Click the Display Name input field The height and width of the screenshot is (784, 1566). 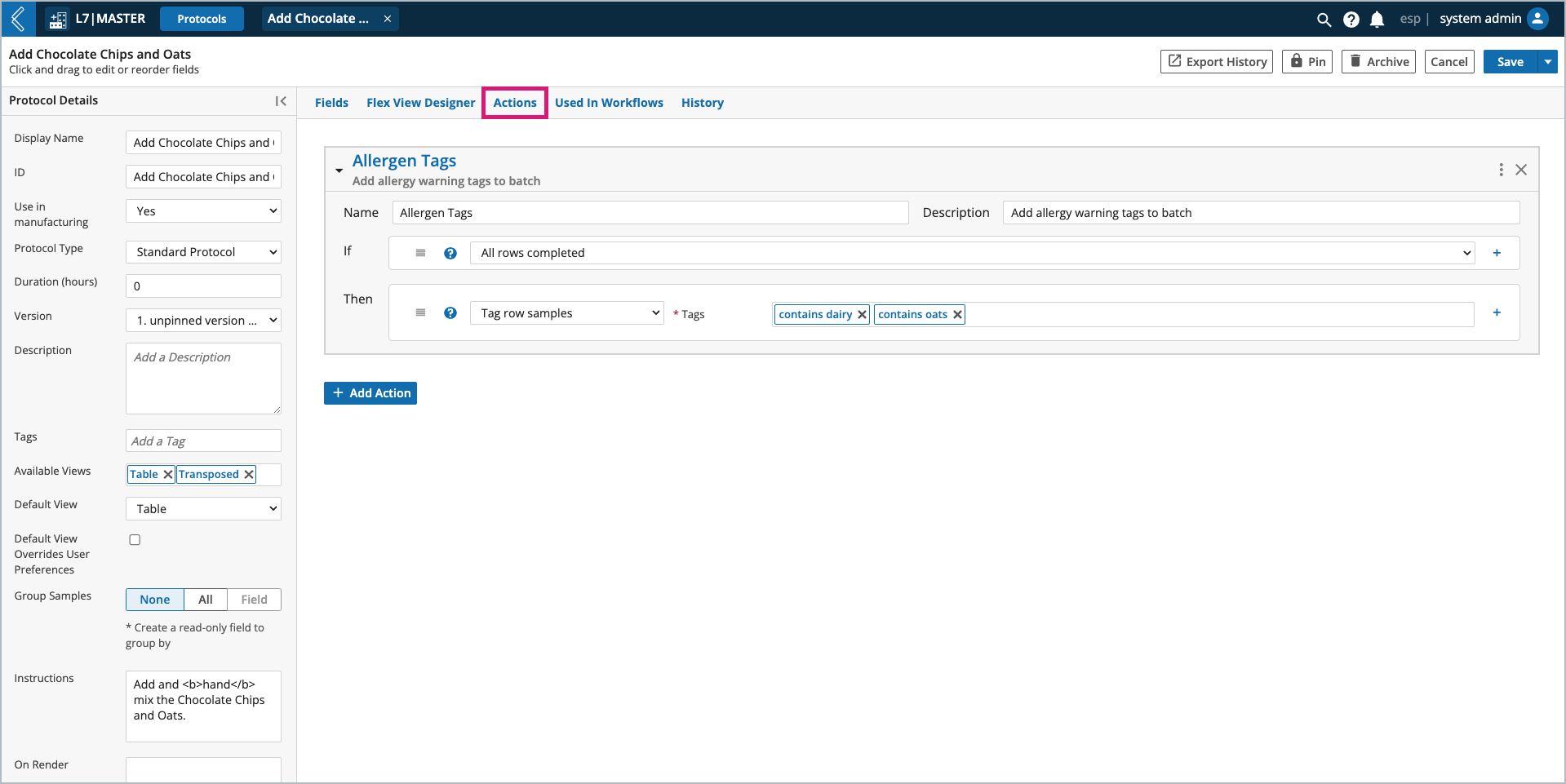(203, 143)
